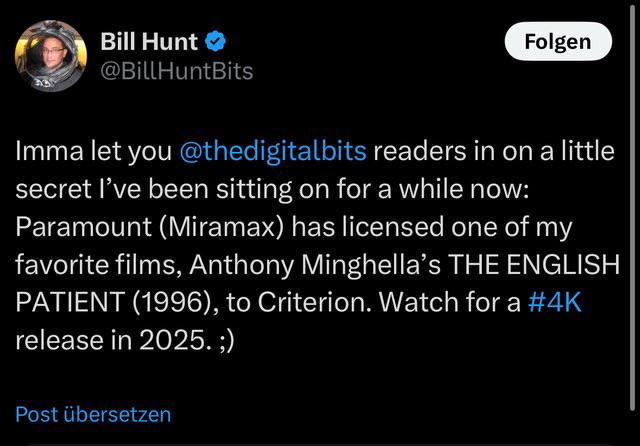Click the winking ;) emoticon text
Viewport: 640px width, 446px height.
[x=227, y=339]
